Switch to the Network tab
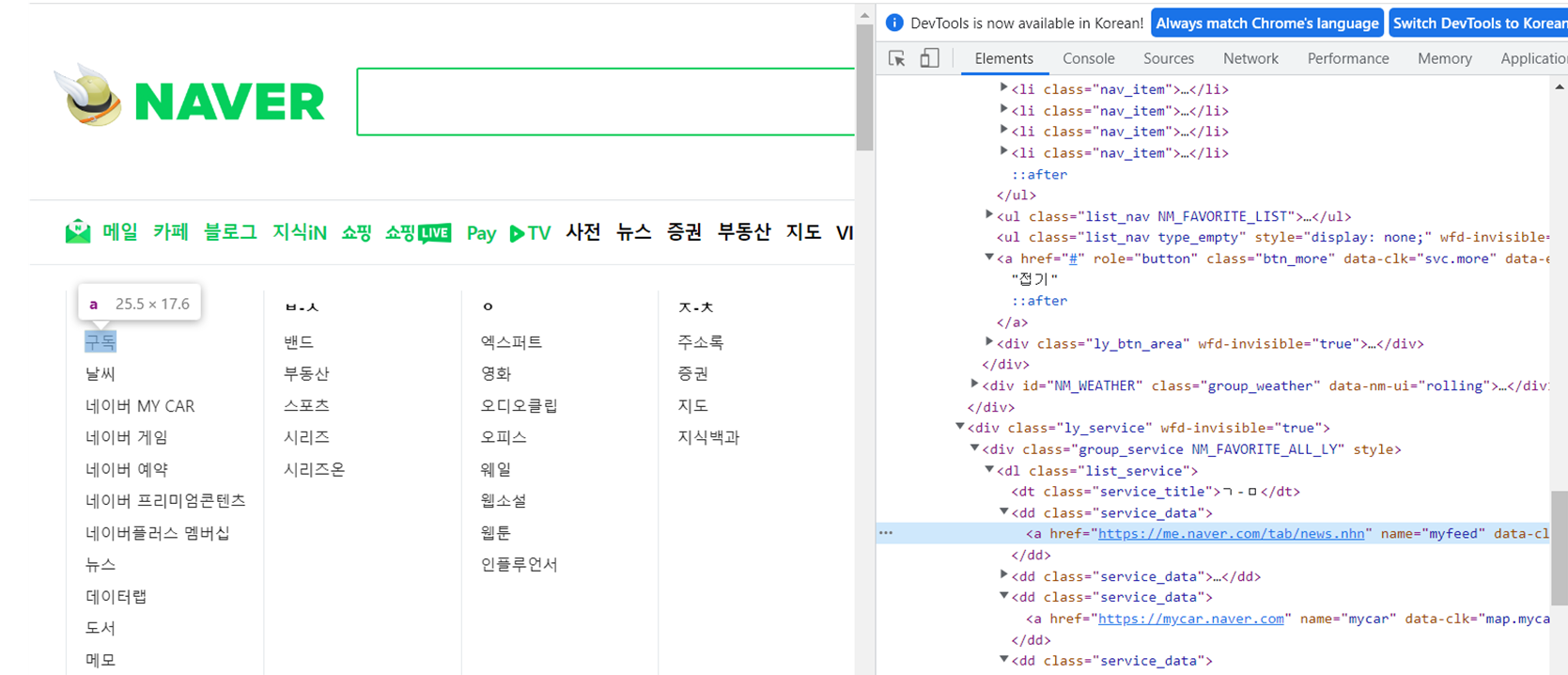1568x675 pixels. point(1250,58)
